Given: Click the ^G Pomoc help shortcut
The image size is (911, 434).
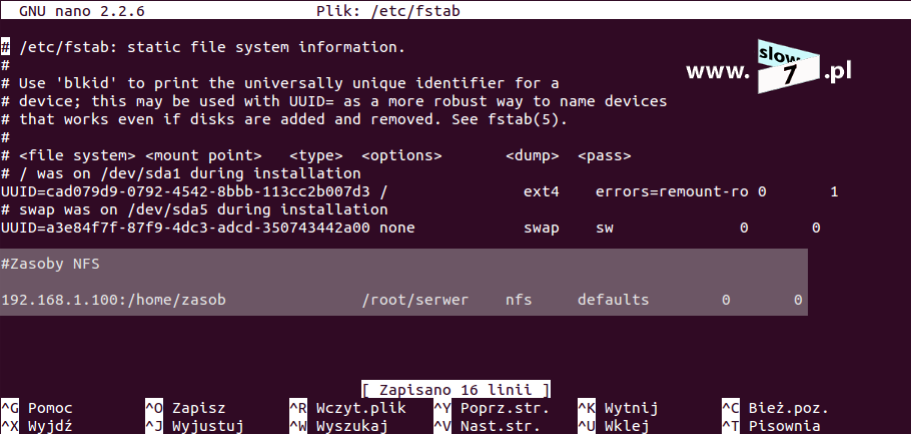Looking at the screenshot, I should [37, 408].
